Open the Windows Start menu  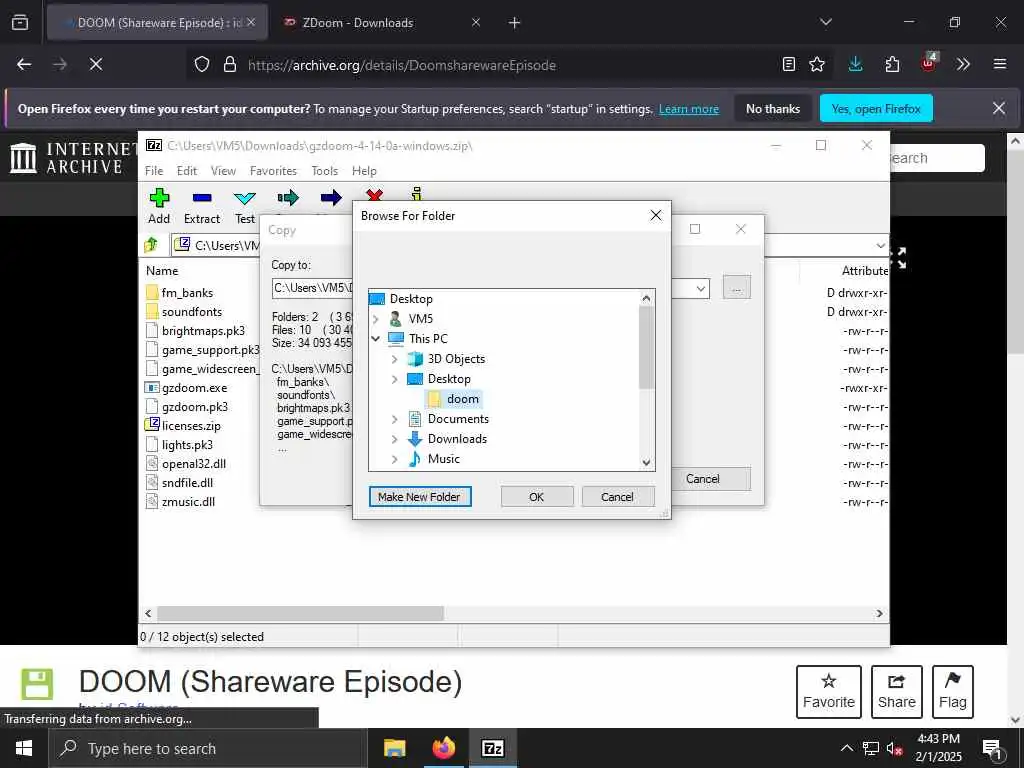pyautogui.click(x=24, y=748)
